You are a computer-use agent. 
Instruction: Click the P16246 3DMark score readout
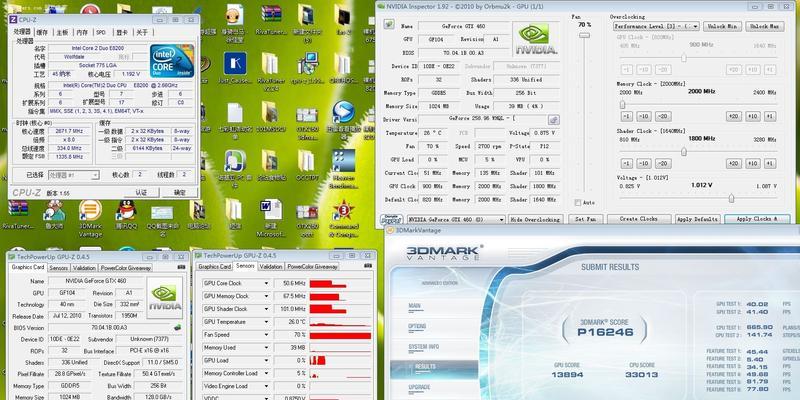605,332
